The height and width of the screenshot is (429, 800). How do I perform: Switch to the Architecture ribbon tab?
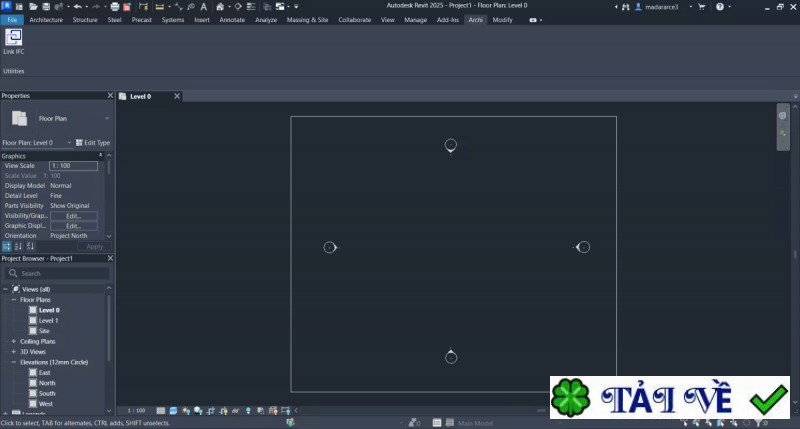(46, 20)
